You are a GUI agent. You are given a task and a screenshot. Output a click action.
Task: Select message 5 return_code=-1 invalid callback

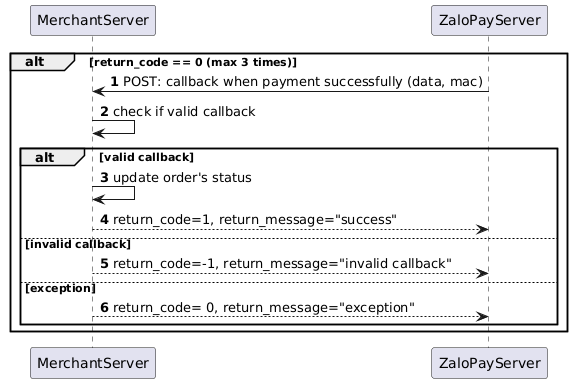click(276, 264)
